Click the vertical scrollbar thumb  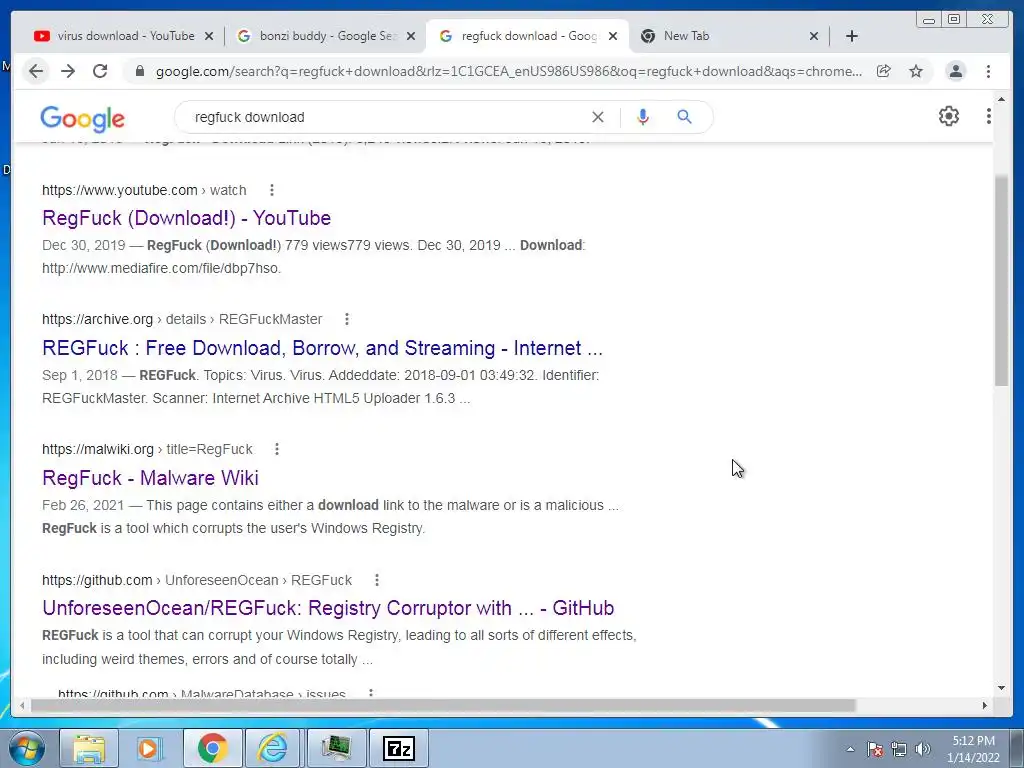tap(1002, 281)
